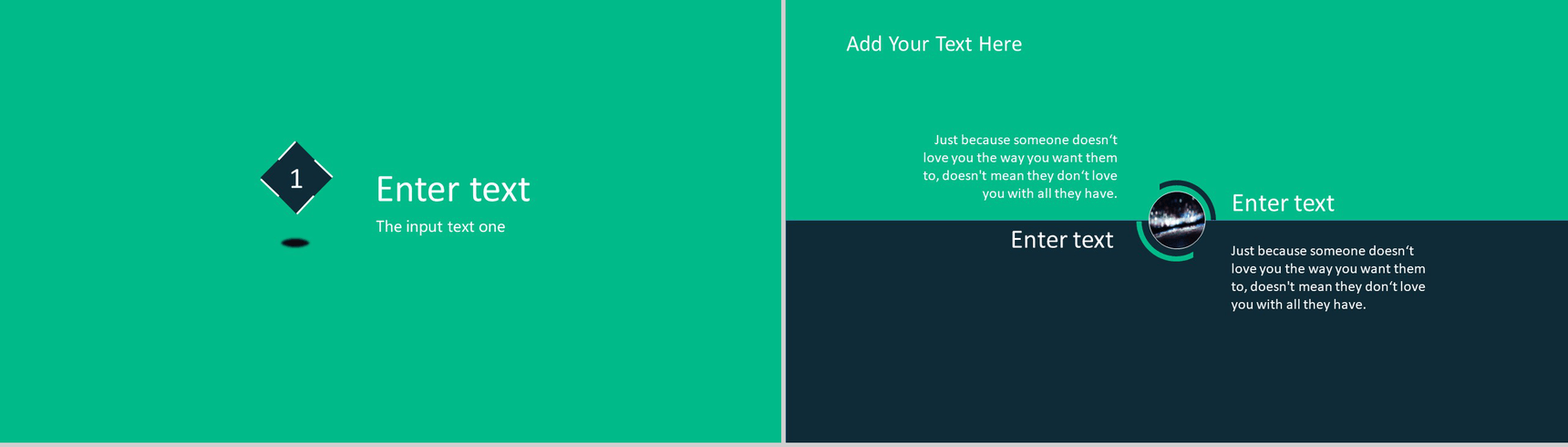
Task: Select the large "Enter text" title beside the diamond
Action: 452,189
